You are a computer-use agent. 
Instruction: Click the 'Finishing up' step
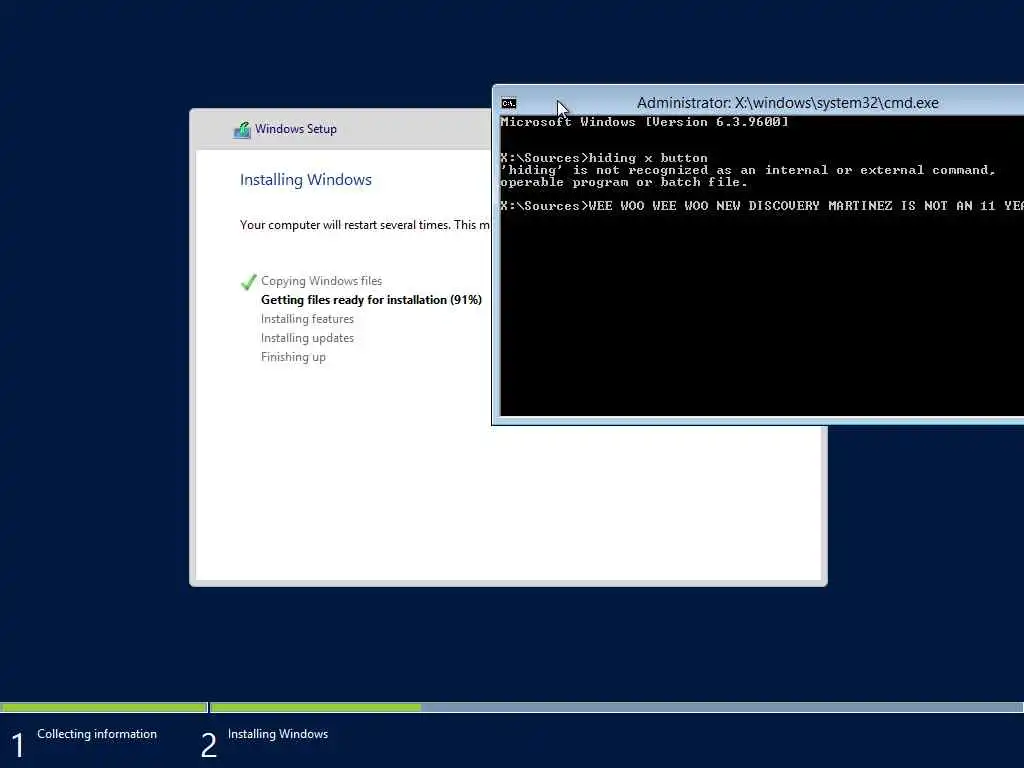tap(293, 357)
